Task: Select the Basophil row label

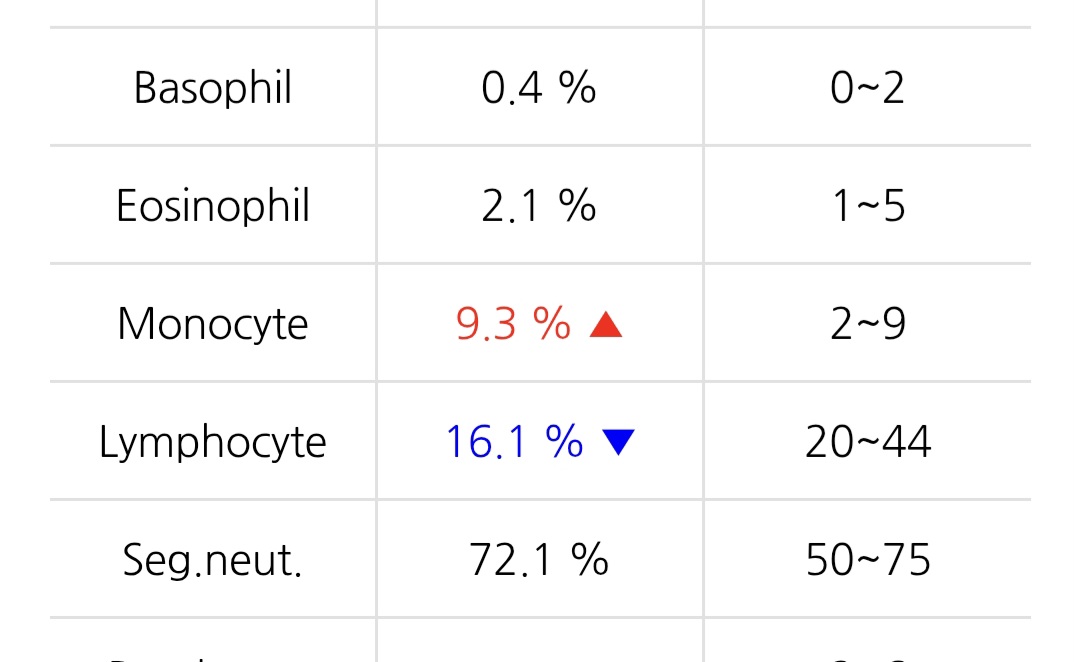Action: pos(213,88)
